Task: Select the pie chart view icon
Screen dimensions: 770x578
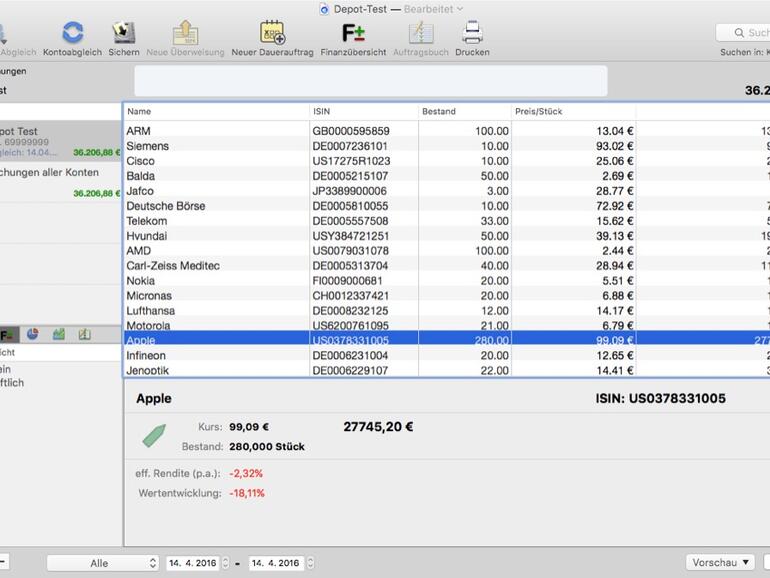Action: [x=32, y=334]
